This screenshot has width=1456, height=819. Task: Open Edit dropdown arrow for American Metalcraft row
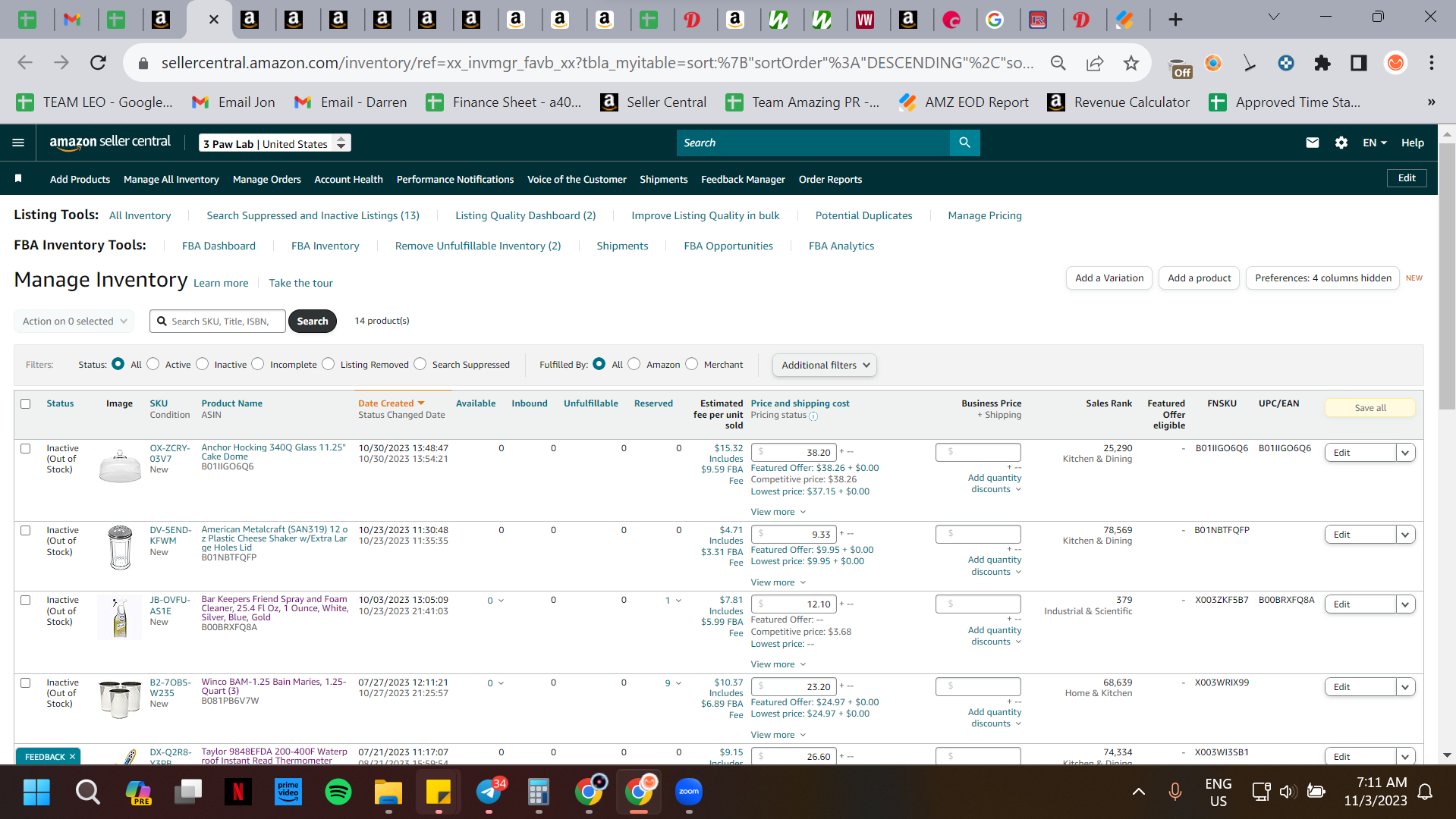1406,535
